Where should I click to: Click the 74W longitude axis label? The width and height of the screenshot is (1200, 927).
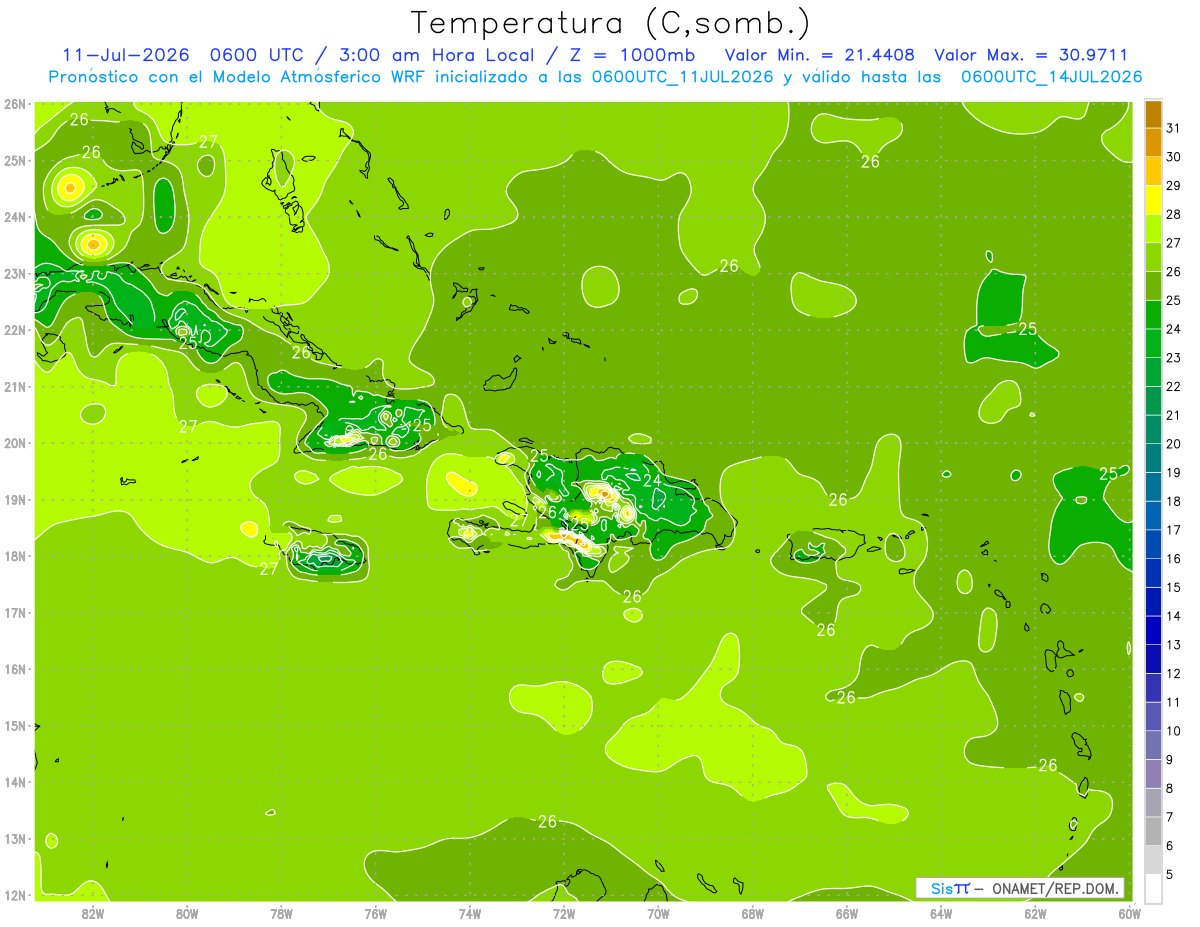tap(470, 914)
